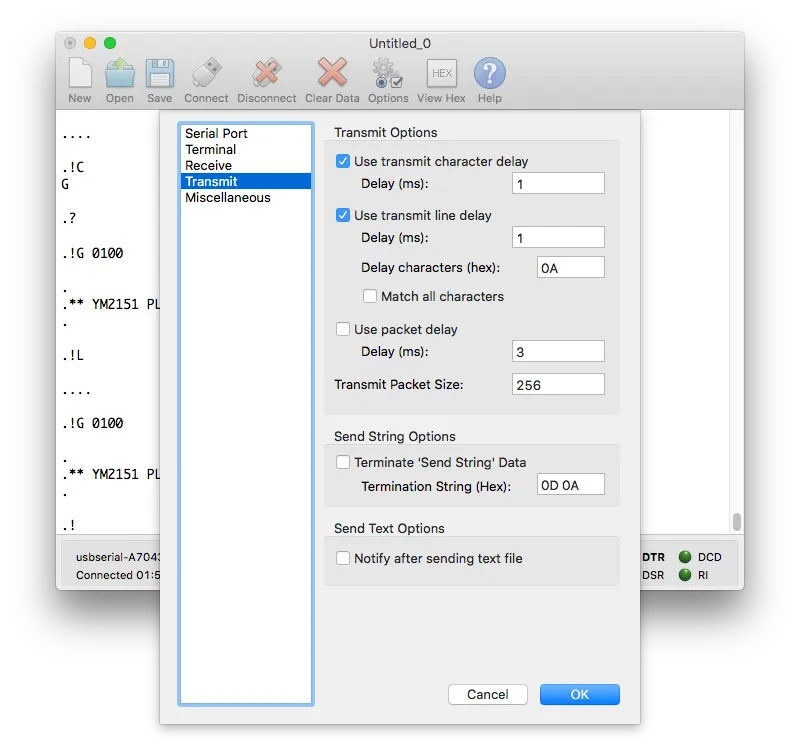This screenshot has height=745, width=800.
Task: Open Help question mark icon
Action: click(489, 73)
